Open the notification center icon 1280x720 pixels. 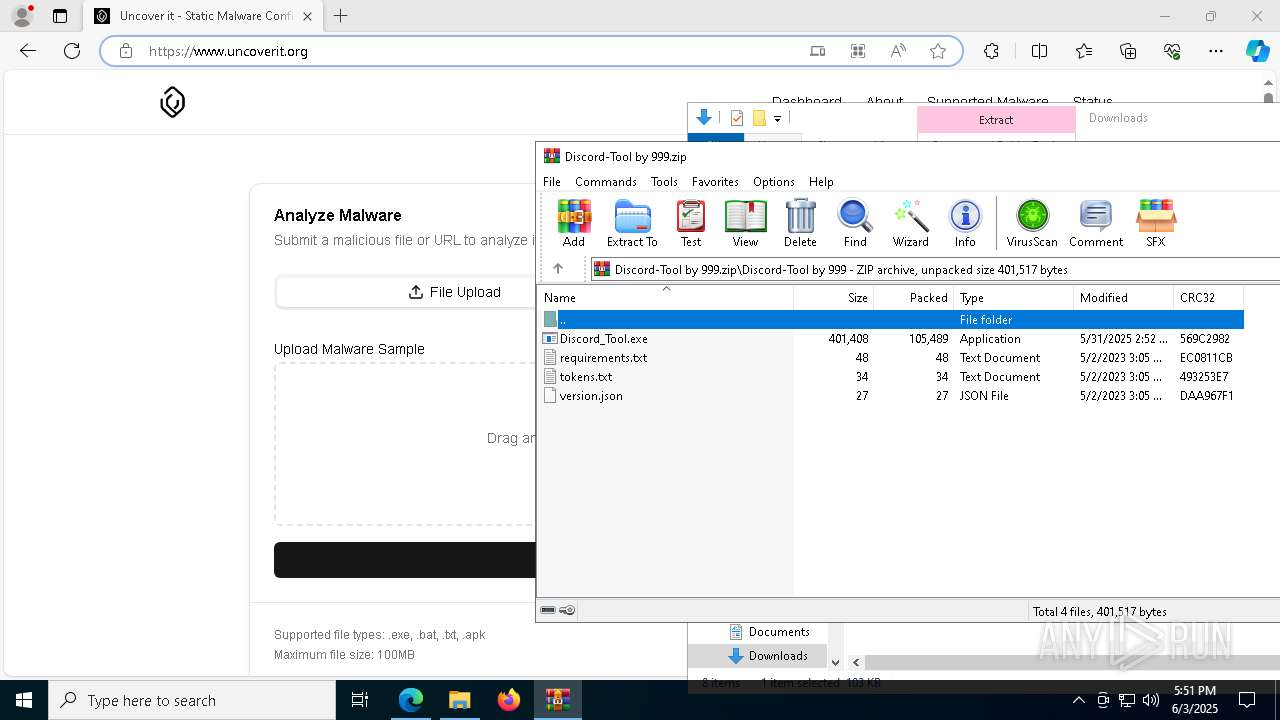[x=1247, y=700]
